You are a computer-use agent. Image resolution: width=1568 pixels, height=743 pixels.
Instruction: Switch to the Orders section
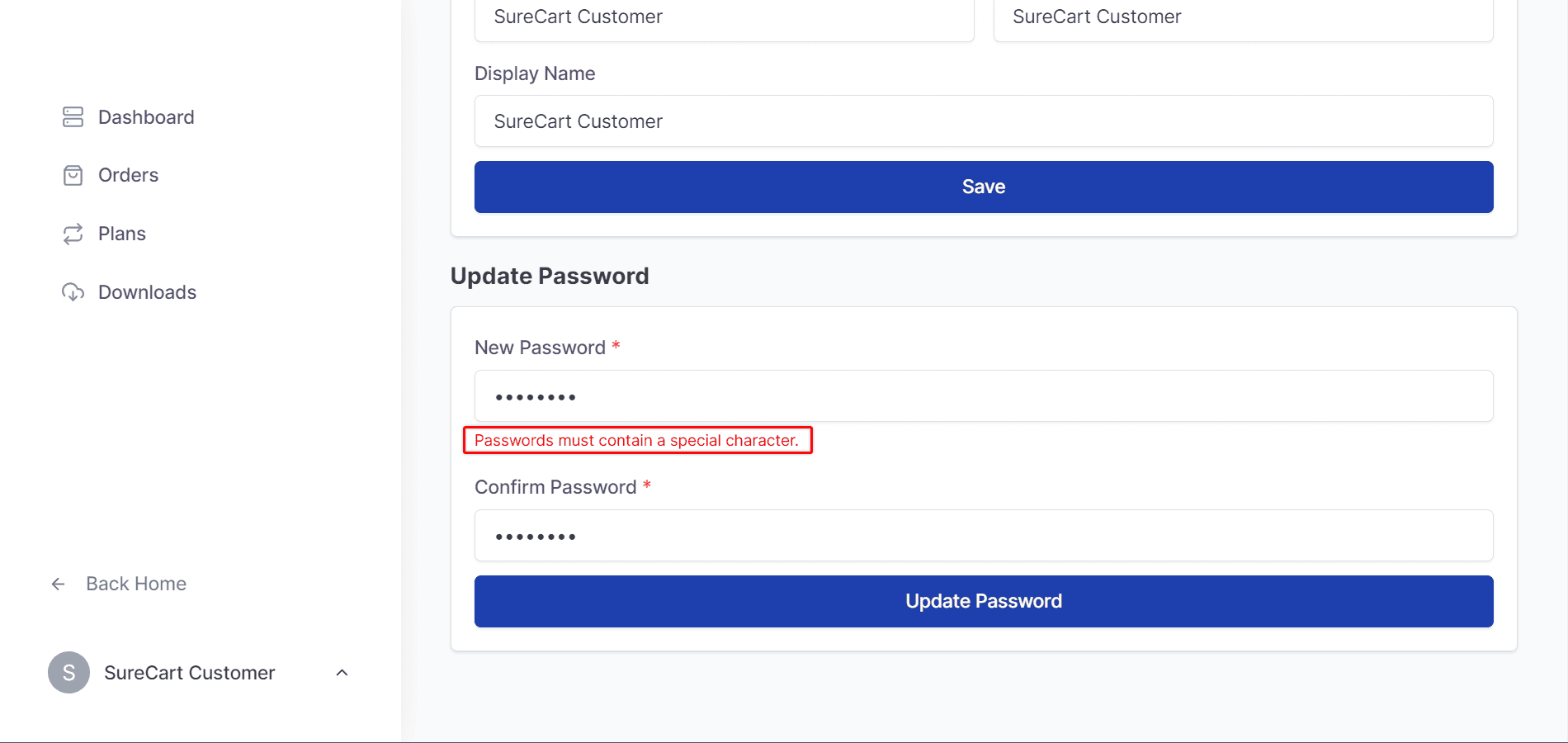(129, 175)
